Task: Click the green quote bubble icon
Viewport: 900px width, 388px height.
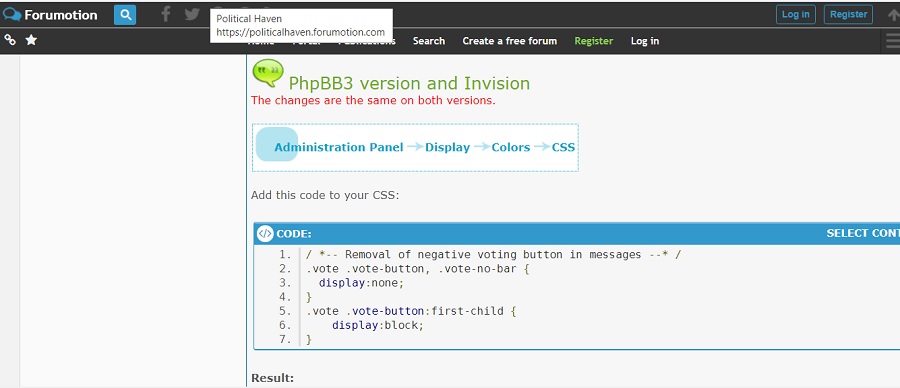Action: coord(267,73)
